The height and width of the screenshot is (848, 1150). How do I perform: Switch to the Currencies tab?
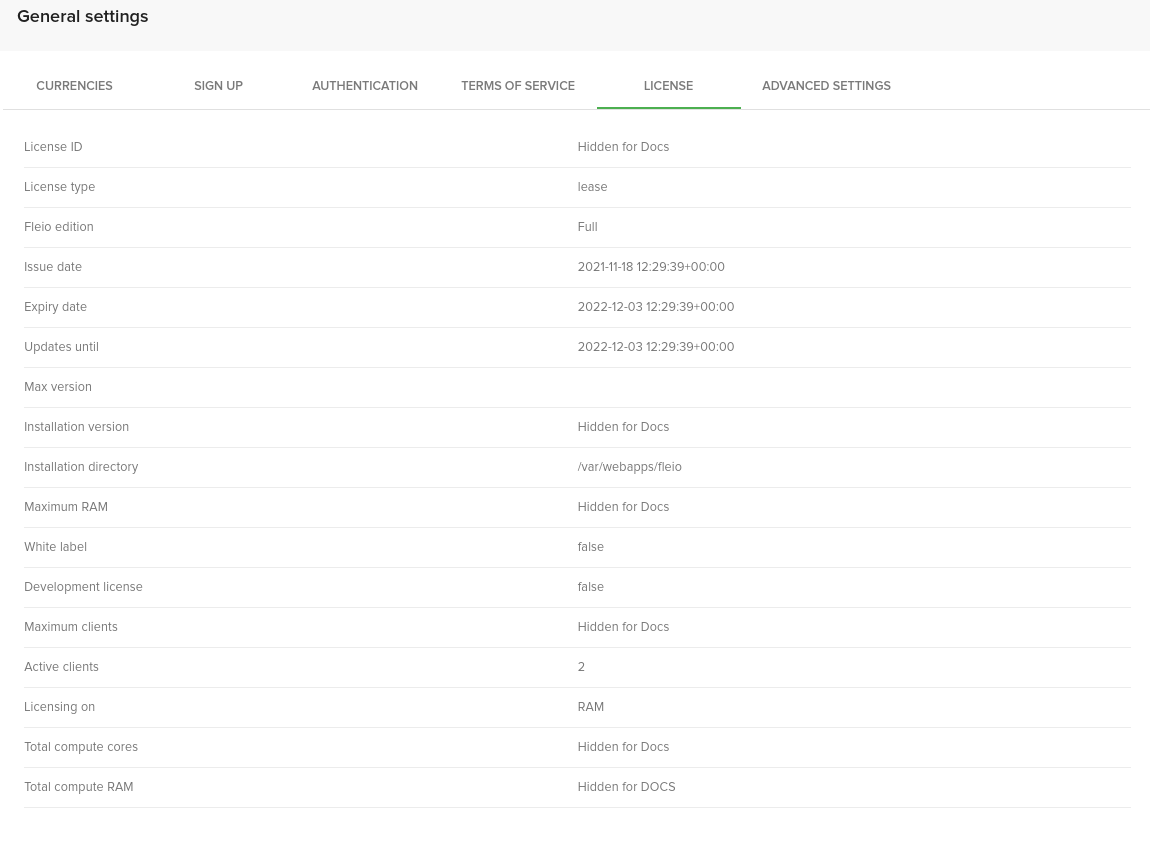(74, 86)
